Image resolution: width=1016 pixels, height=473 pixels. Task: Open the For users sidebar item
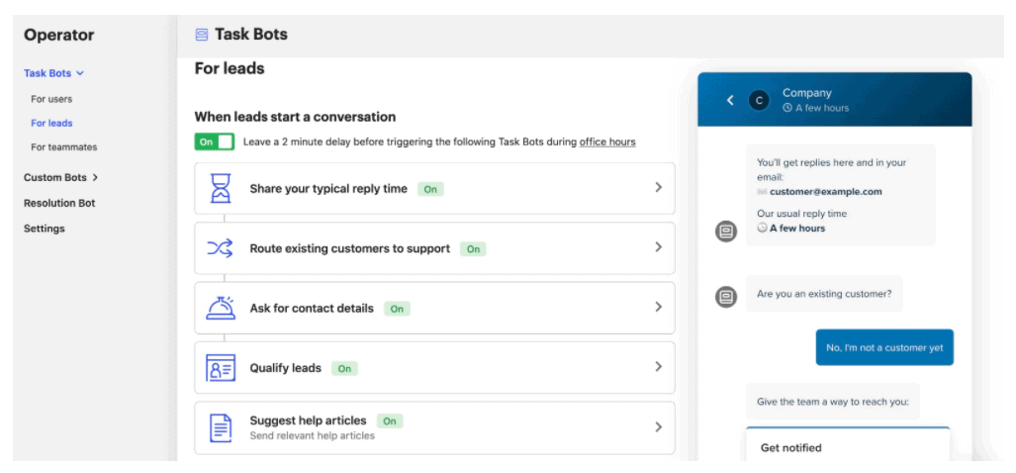pyautogui.click(x=51, y=99)
